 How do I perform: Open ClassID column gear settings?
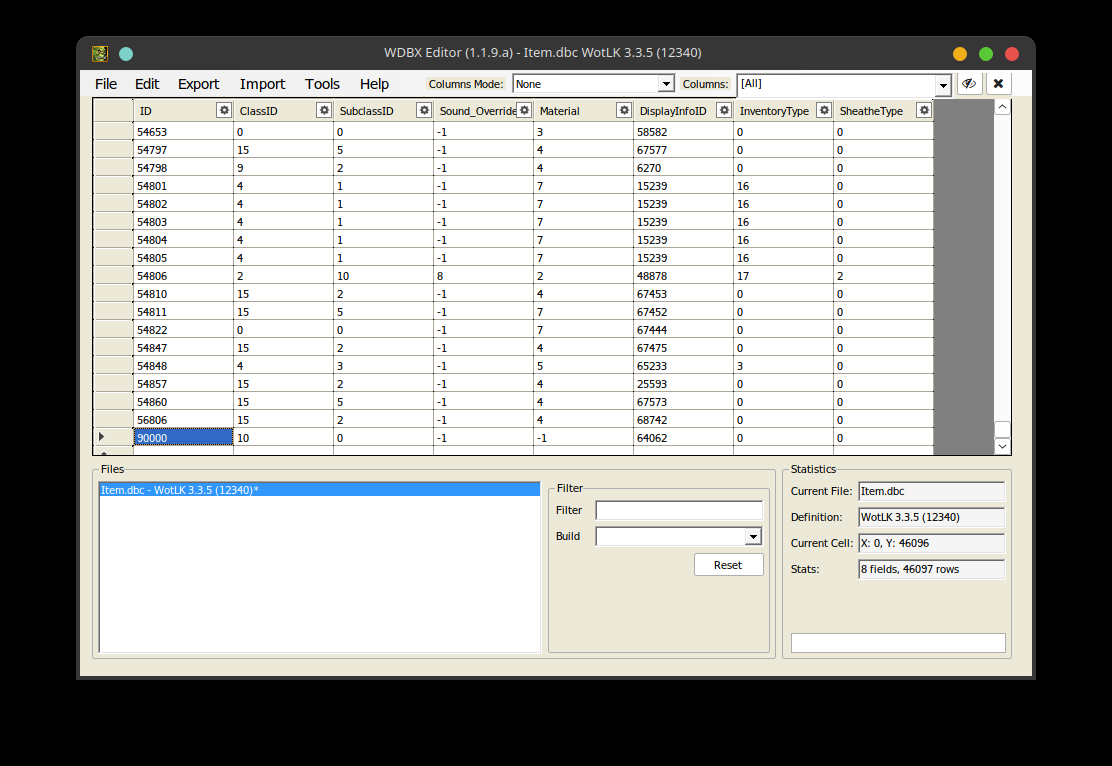[324, 111]
